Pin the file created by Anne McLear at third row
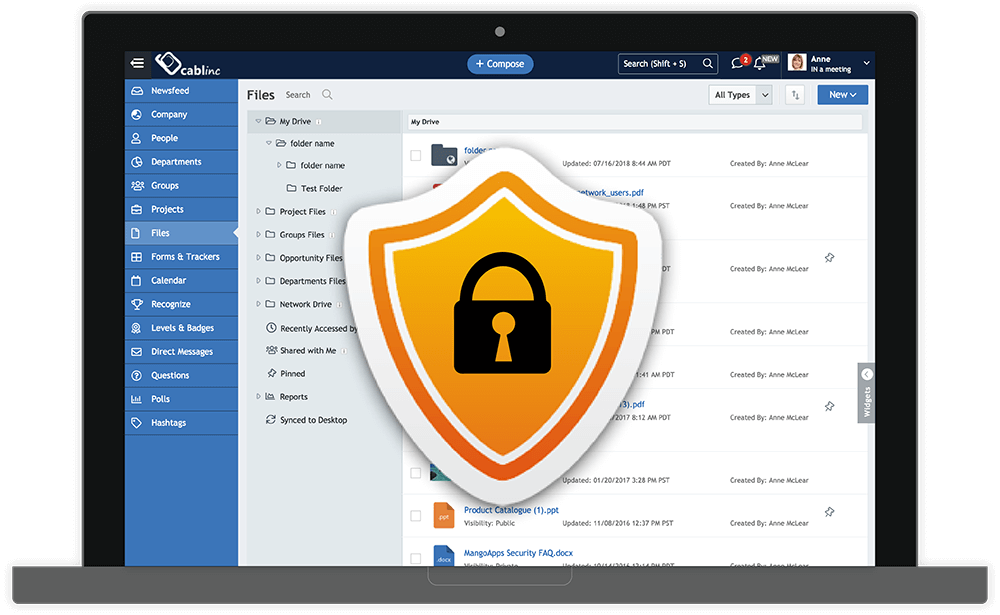 (x=829, y=258)
